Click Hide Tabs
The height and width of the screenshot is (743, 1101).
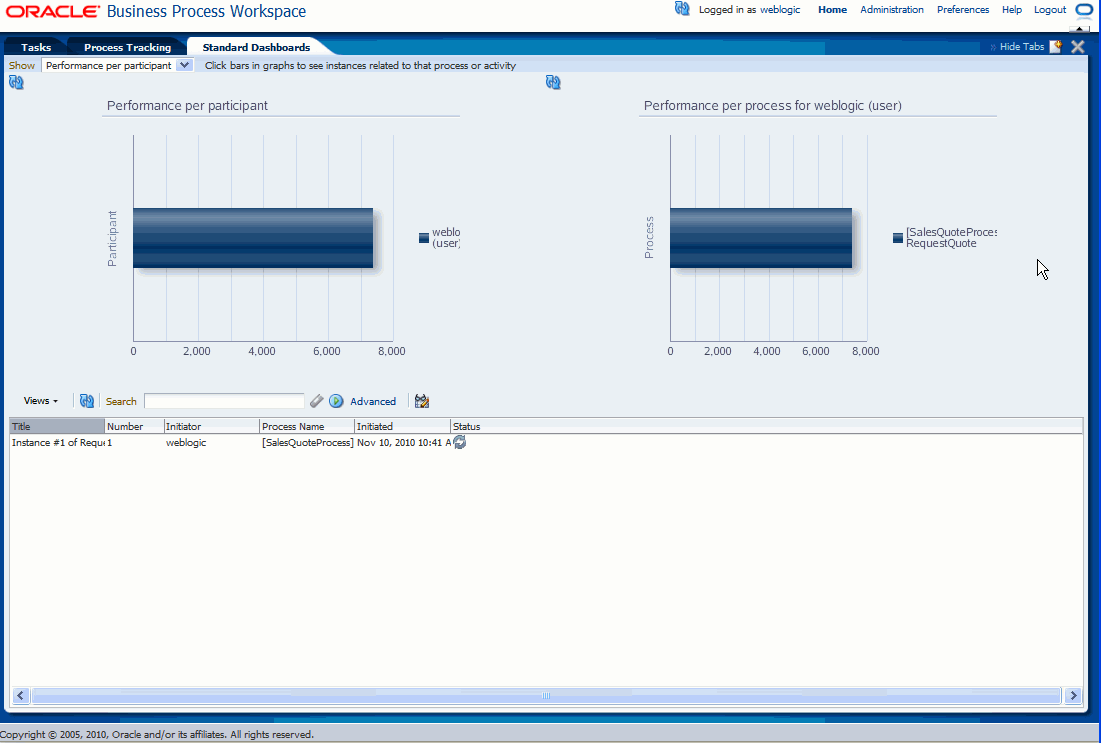pyautogui.click(x=1022, y=46)
